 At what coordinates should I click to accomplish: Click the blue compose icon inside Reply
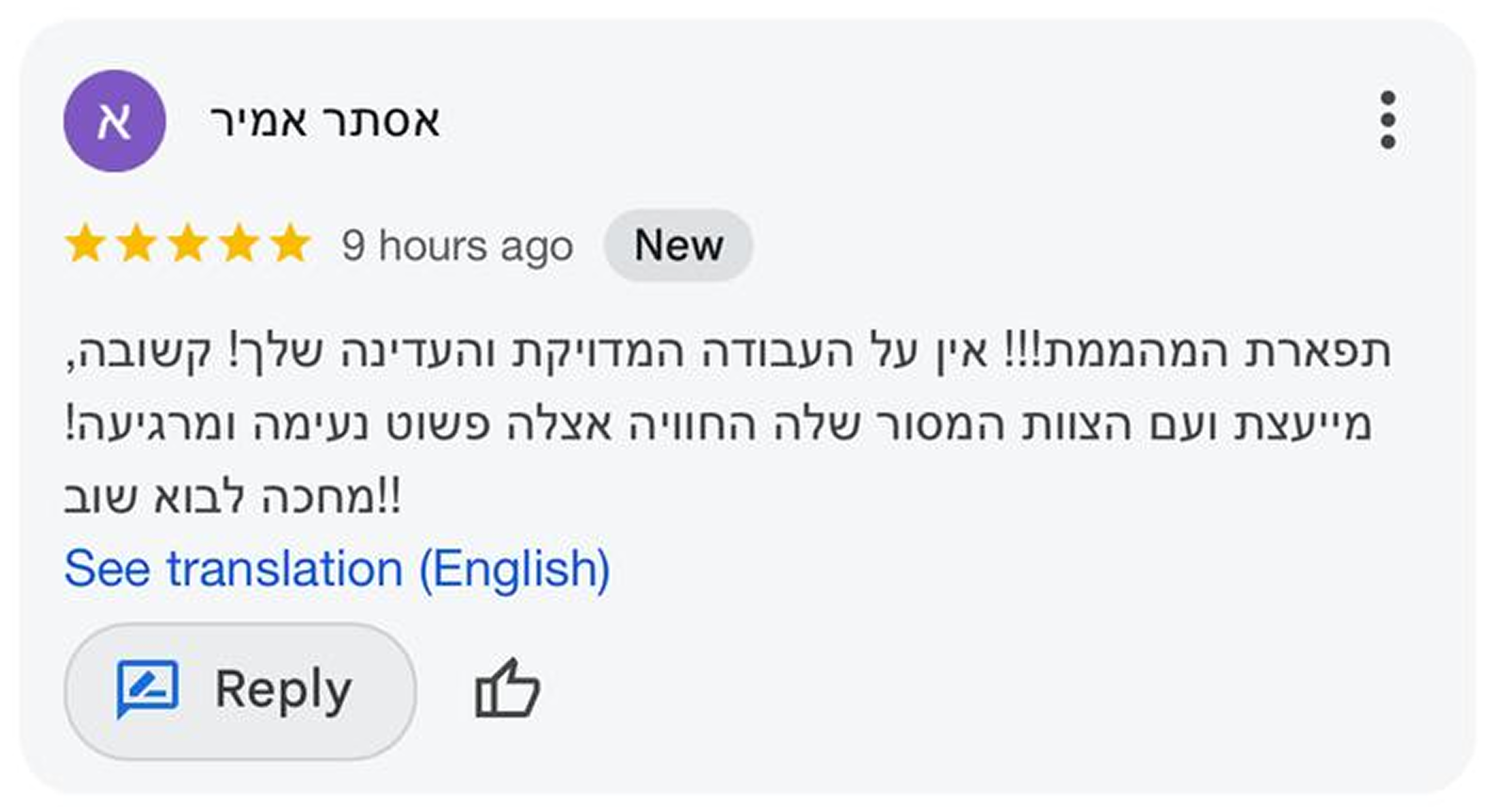coord(148,687)
